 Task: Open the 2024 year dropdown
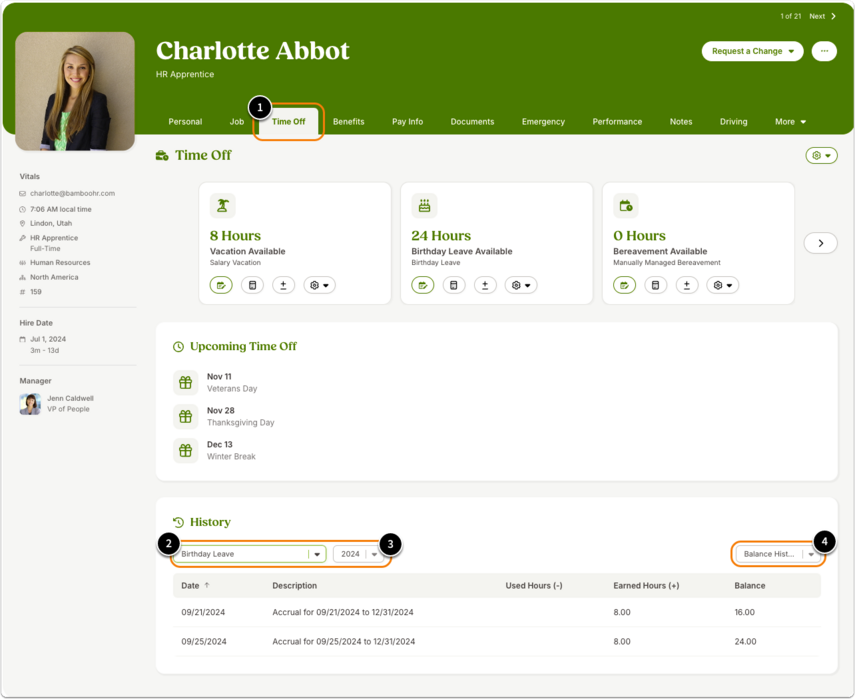[x=358, y=554]
